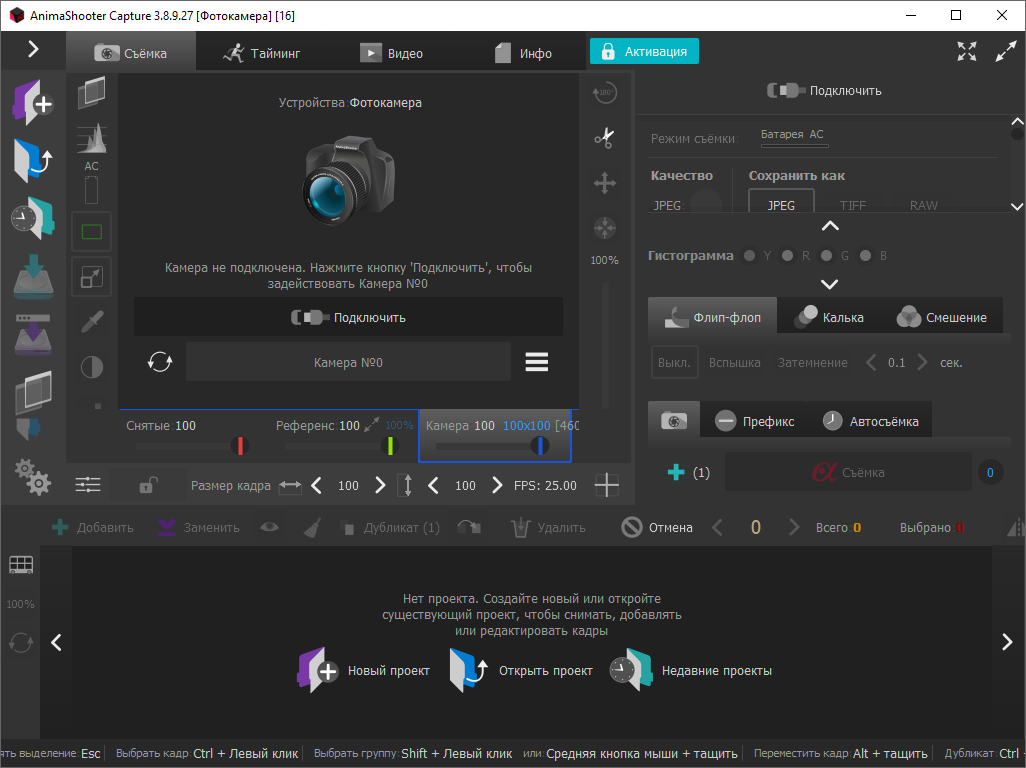Toggle the G histogram channel
The width and height of the screenshot is (1026, 768).
pyautogui.click(x=826, y=256)
